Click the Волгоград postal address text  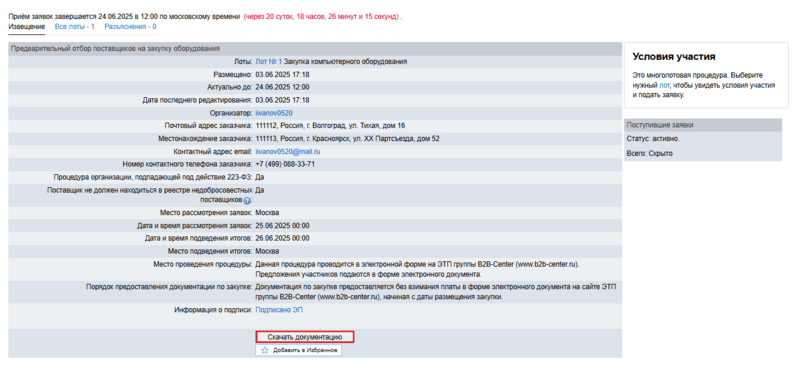coord(330,126)
